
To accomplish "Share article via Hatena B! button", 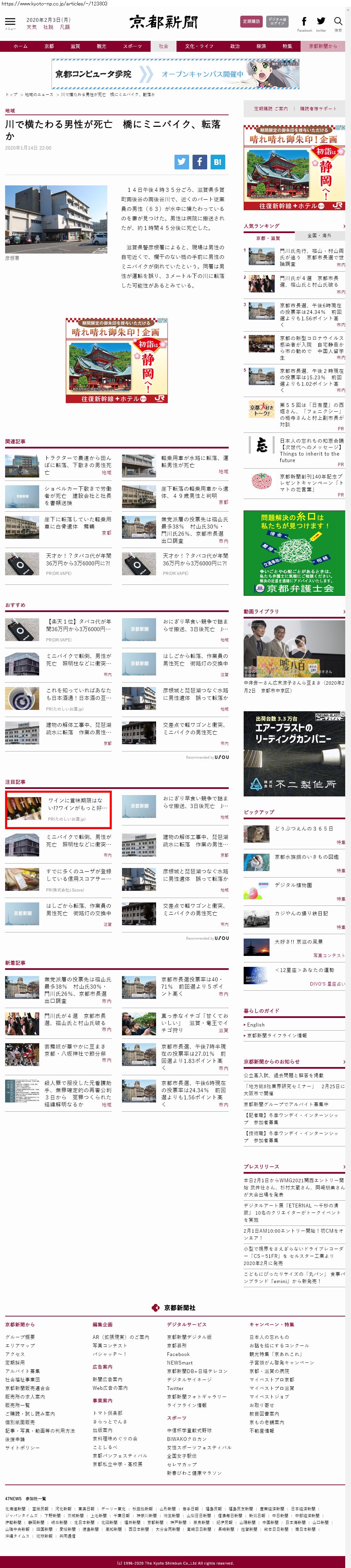I will tap(218, 162).
